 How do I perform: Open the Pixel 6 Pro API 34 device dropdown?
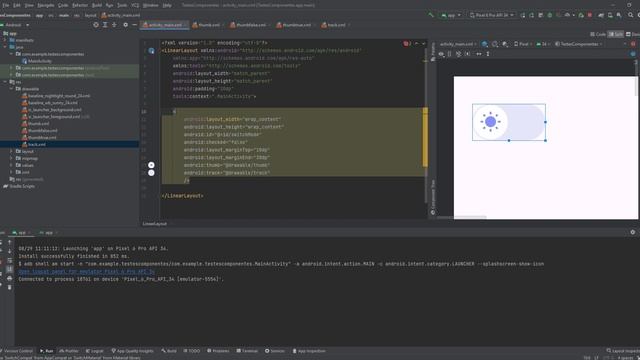pos(492,15)
